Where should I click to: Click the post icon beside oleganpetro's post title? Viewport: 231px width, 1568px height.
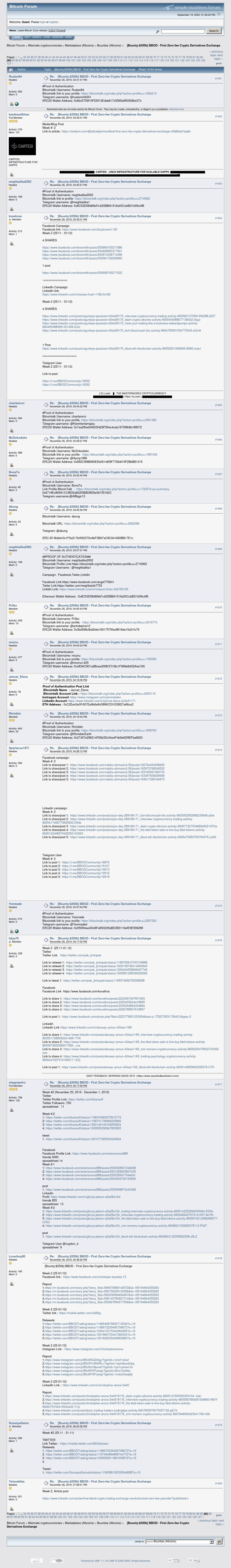pyautogui.click(x=46, y=1084)
